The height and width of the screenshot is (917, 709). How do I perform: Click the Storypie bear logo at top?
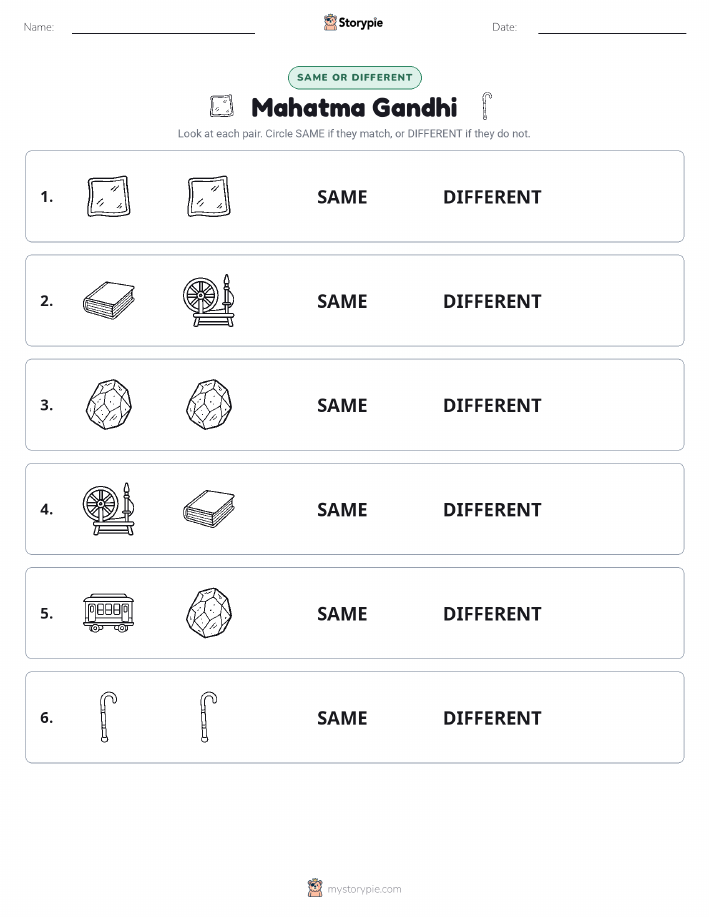pyautogui.click(x=330, y=22)
